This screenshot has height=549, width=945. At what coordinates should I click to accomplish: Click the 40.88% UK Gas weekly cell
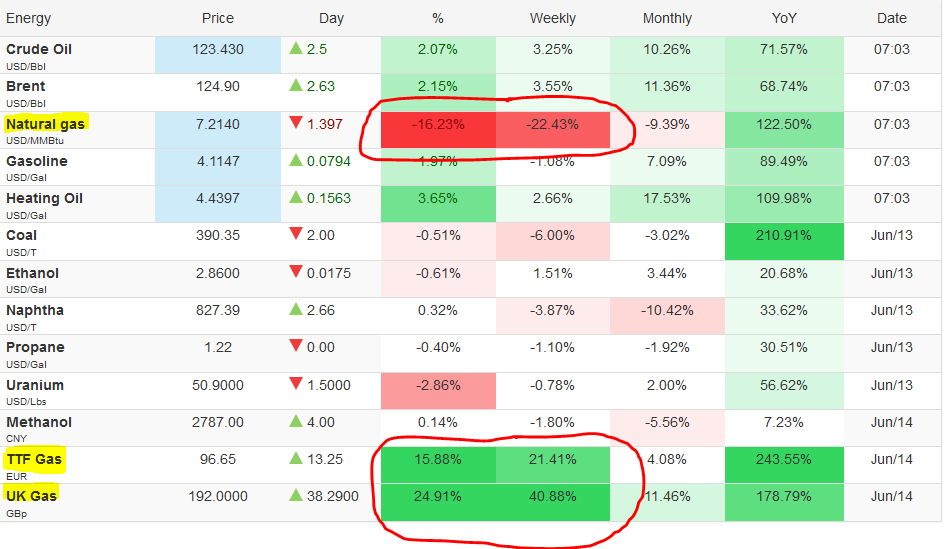point(553,502)
